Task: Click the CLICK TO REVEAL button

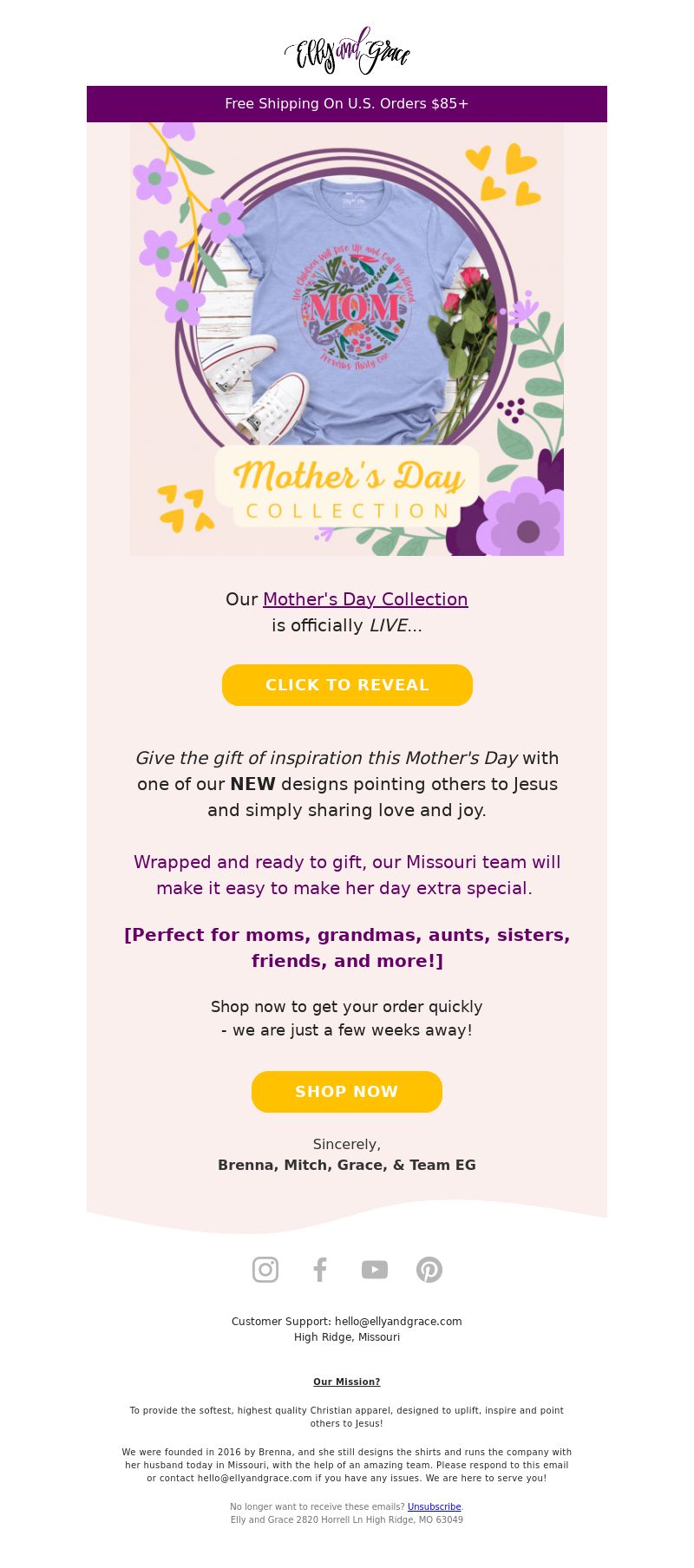Action: pyautogui.click(x=347, y=685)
